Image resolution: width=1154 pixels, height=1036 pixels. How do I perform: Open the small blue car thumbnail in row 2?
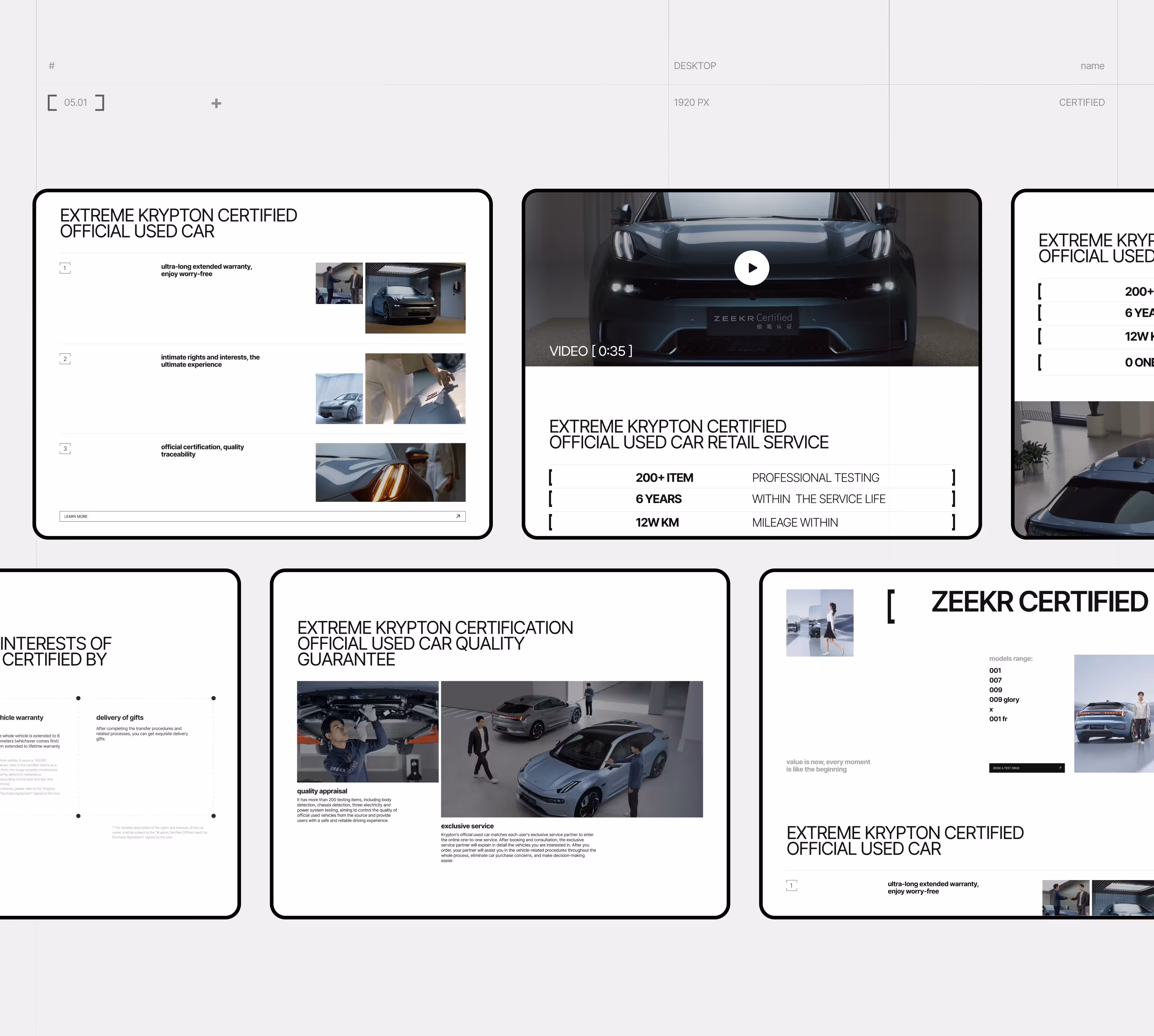[x=339, y=398]
